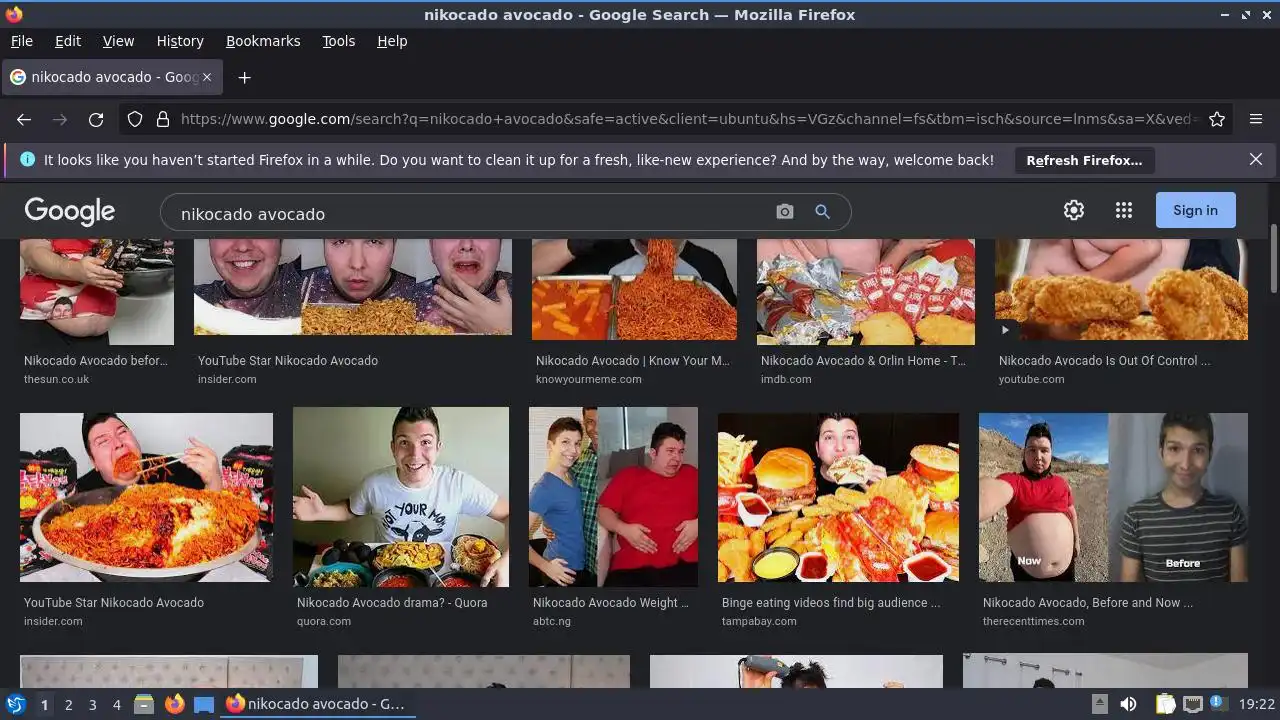This screenshot has width=1280, height=720.
Task: Click the quora.com source text
Action: 324,621
